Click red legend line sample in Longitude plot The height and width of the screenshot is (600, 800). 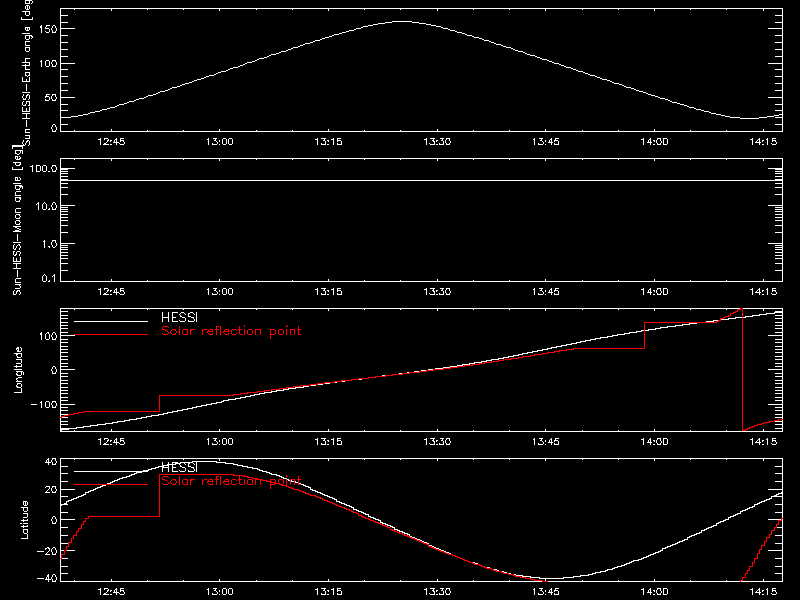point(111,335)
